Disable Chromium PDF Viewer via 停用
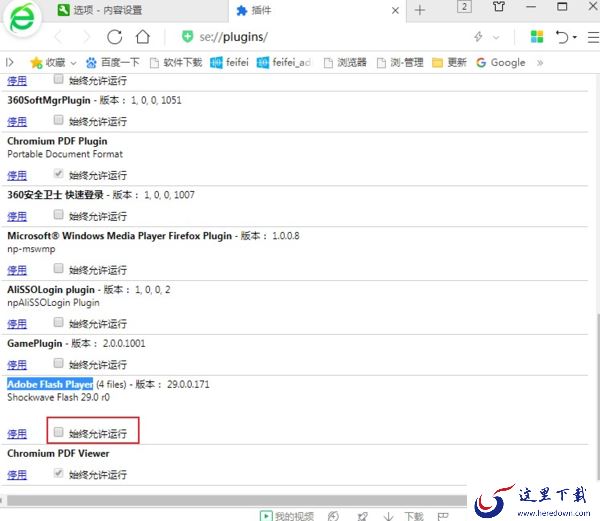The width and height of the screenshot is (600, 521). click(17, 475)
